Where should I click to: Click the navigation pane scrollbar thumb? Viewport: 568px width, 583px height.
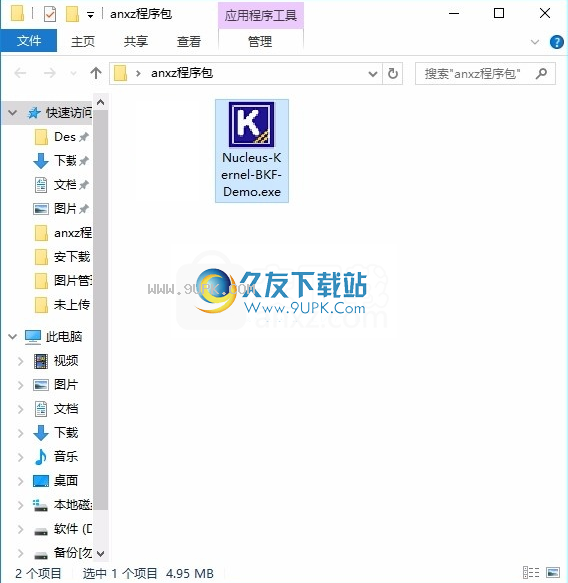point(100,310)
